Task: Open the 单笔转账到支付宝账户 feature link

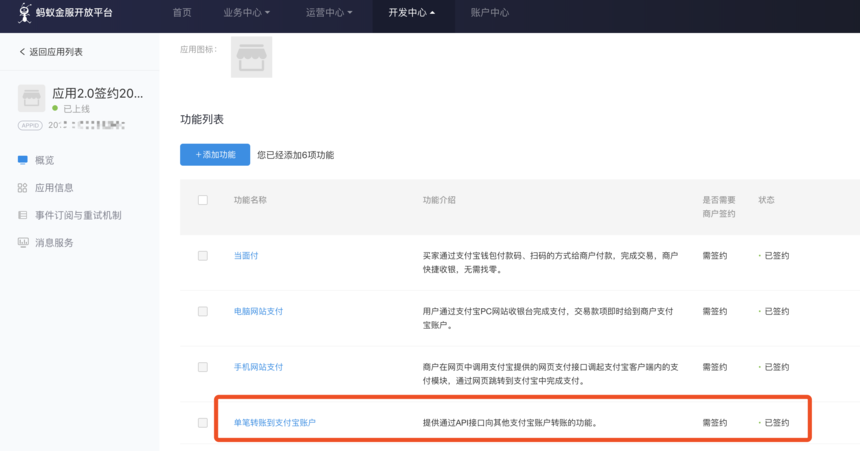Action: (275, 422)
